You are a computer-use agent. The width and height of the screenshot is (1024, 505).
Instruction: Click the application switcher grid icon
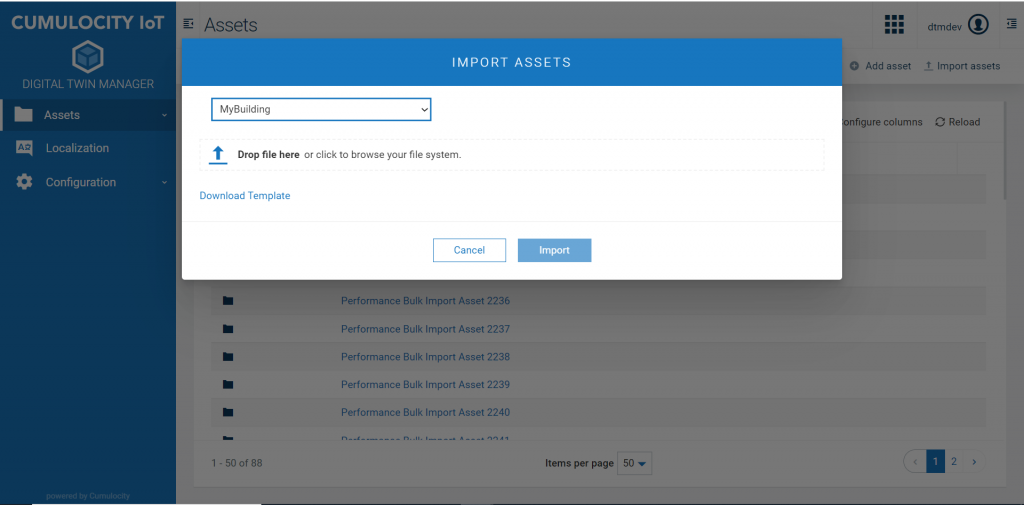pyautogui.click(x=894, y=25)
